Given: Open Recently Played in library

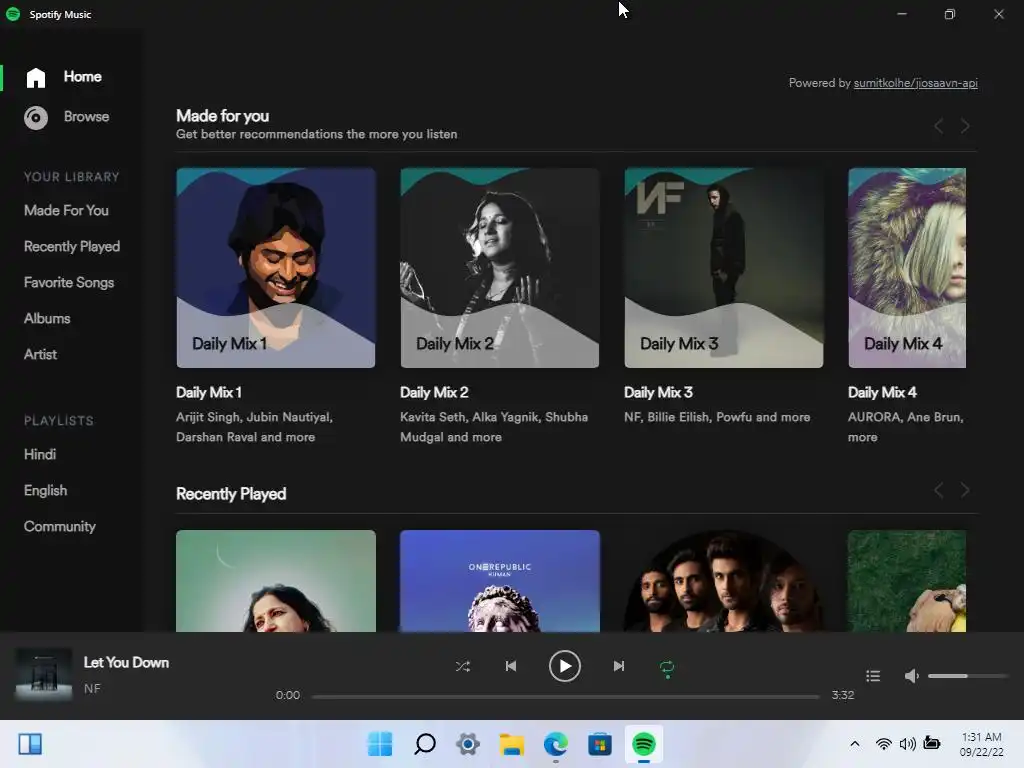Looking at the screenshot, I should click(72, 246).
